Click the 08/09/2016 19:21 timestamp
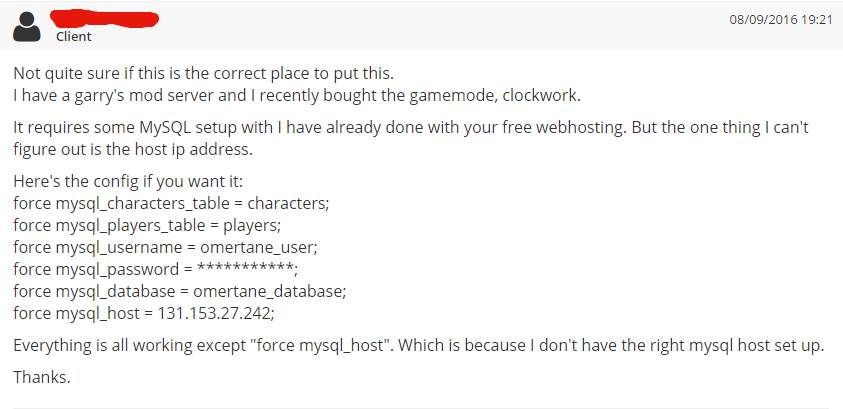 [781, 20]
